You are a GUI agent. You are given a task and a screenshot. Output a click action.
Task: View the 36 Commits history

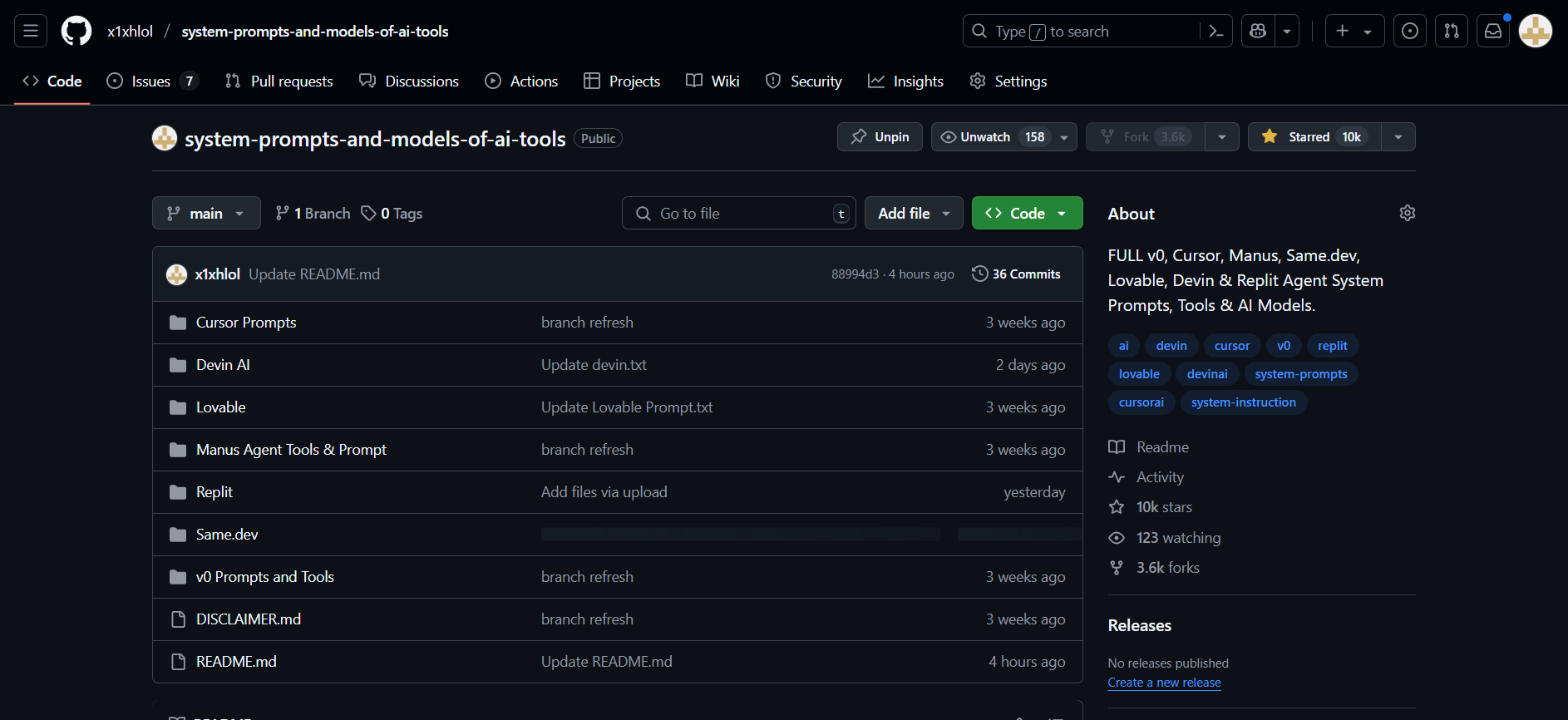1016,274
